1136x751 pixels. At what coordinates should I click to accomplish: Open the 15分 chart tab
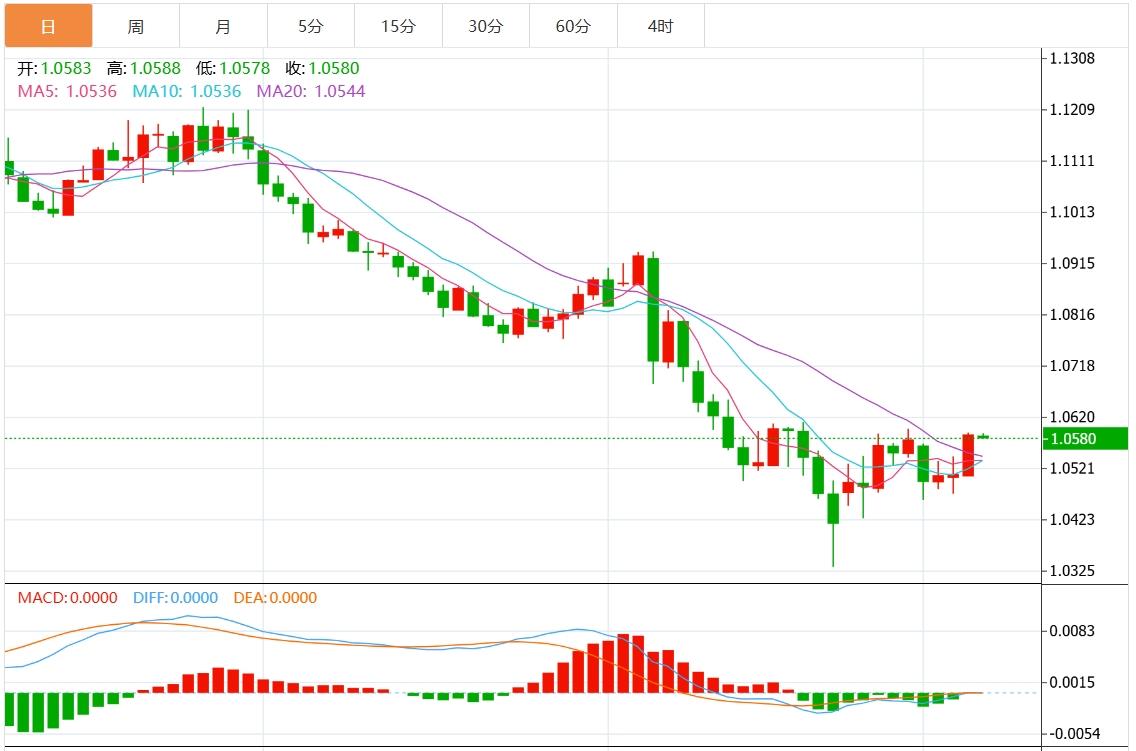click(398, 26)
